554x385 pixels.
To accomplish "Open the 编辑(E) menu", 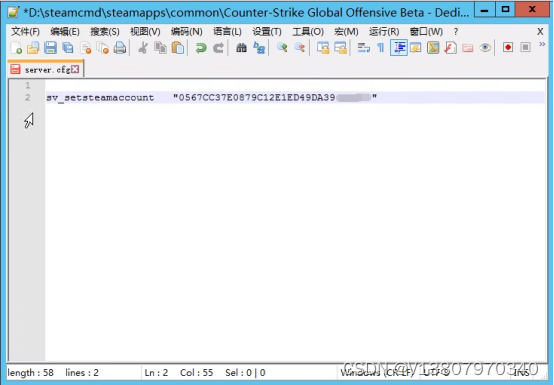I will click(x=65, y=31).
